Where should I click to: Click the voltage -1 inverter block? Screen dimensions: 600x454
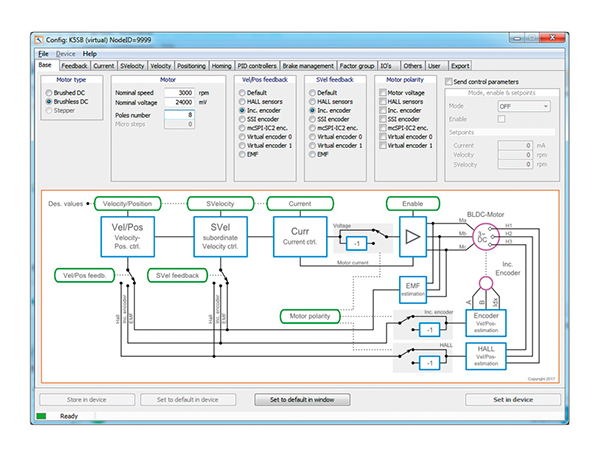pos(356,243)
